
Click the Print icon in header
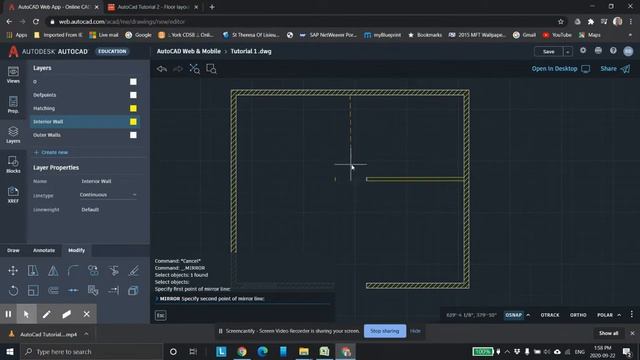598,51
